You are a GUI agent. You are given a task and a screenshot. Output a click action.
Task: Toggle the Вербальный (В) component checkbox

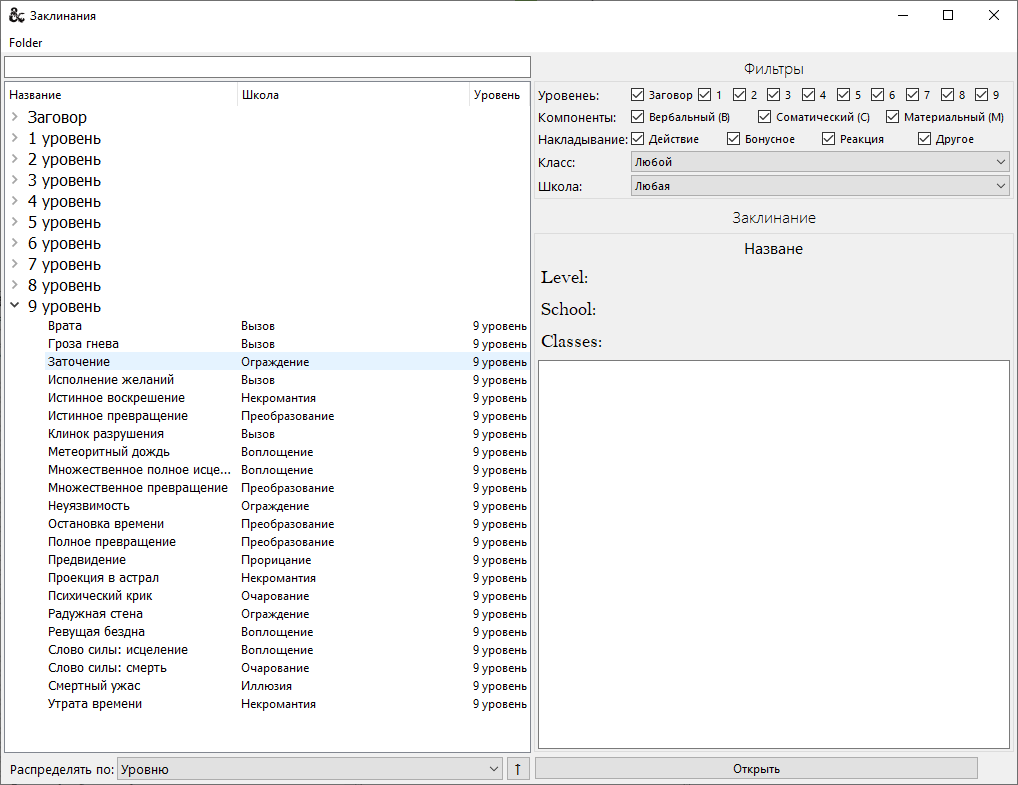click(x=638, y=117)
